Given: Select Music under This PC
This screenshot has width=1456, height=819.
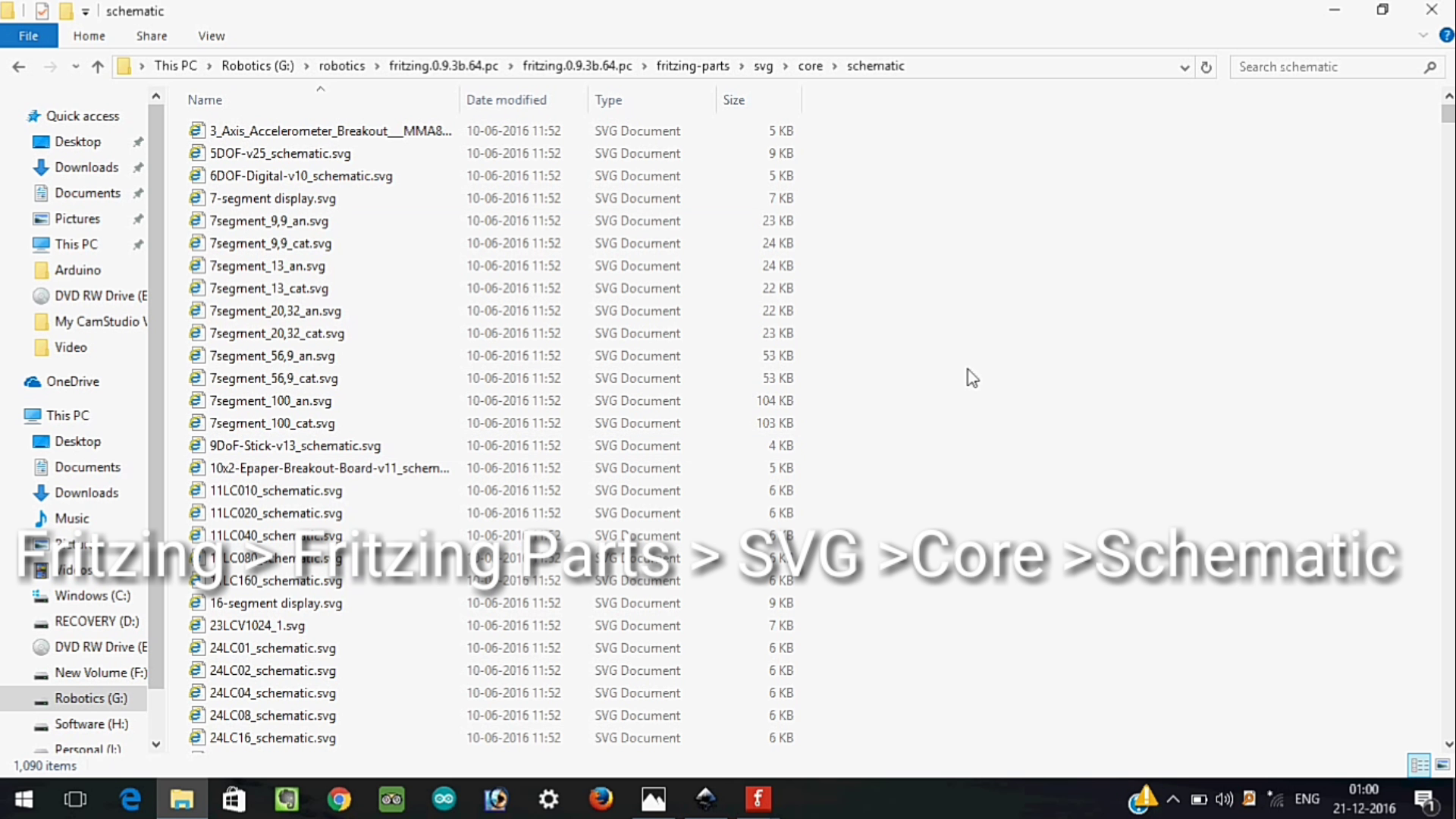Looking at the screenshot, I should click(x=72, y=519).
